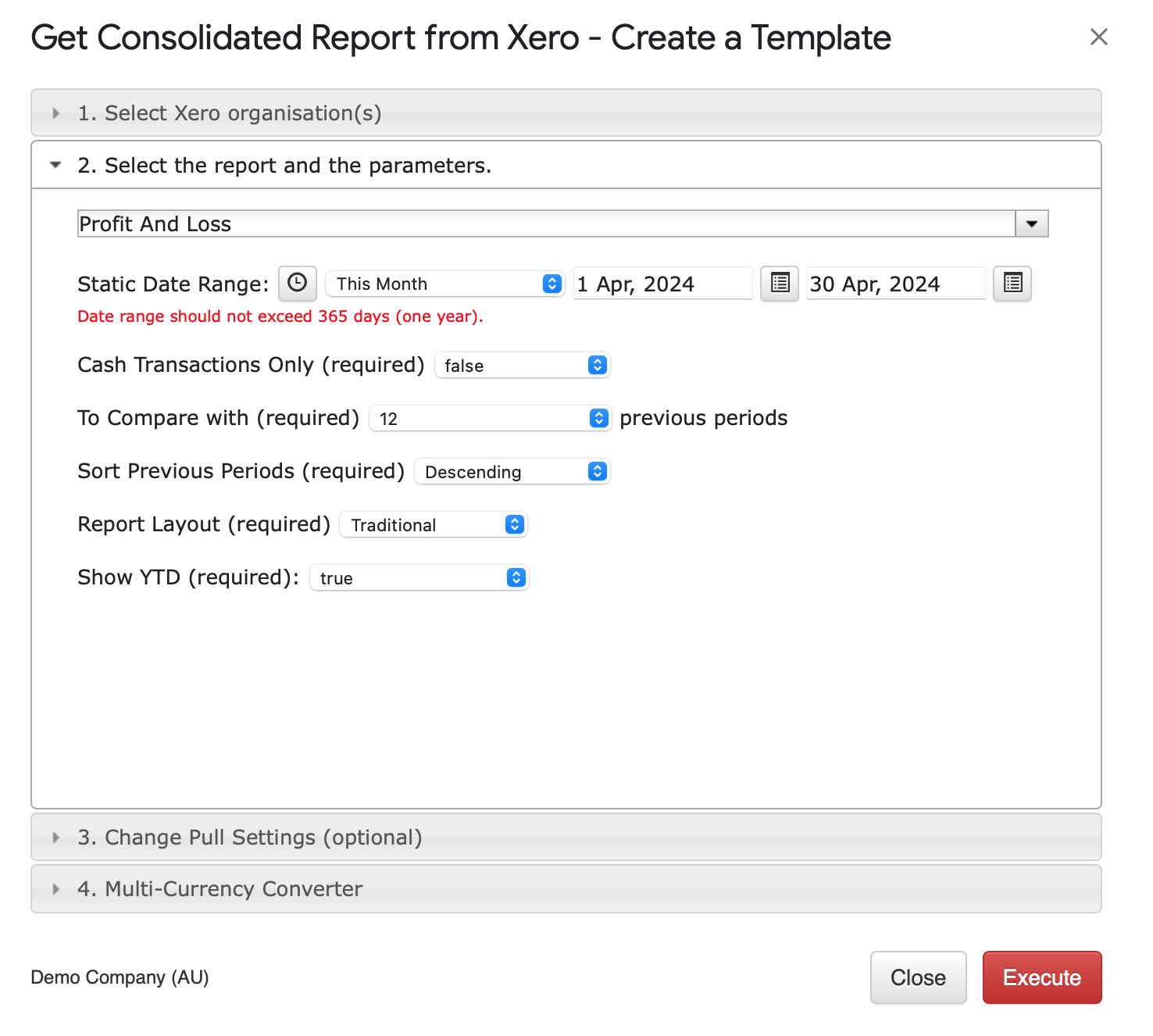1153x1036 pixels.
Task: Open the Sort Previous Periods Descending dropdown
Action: coord(512,471)
